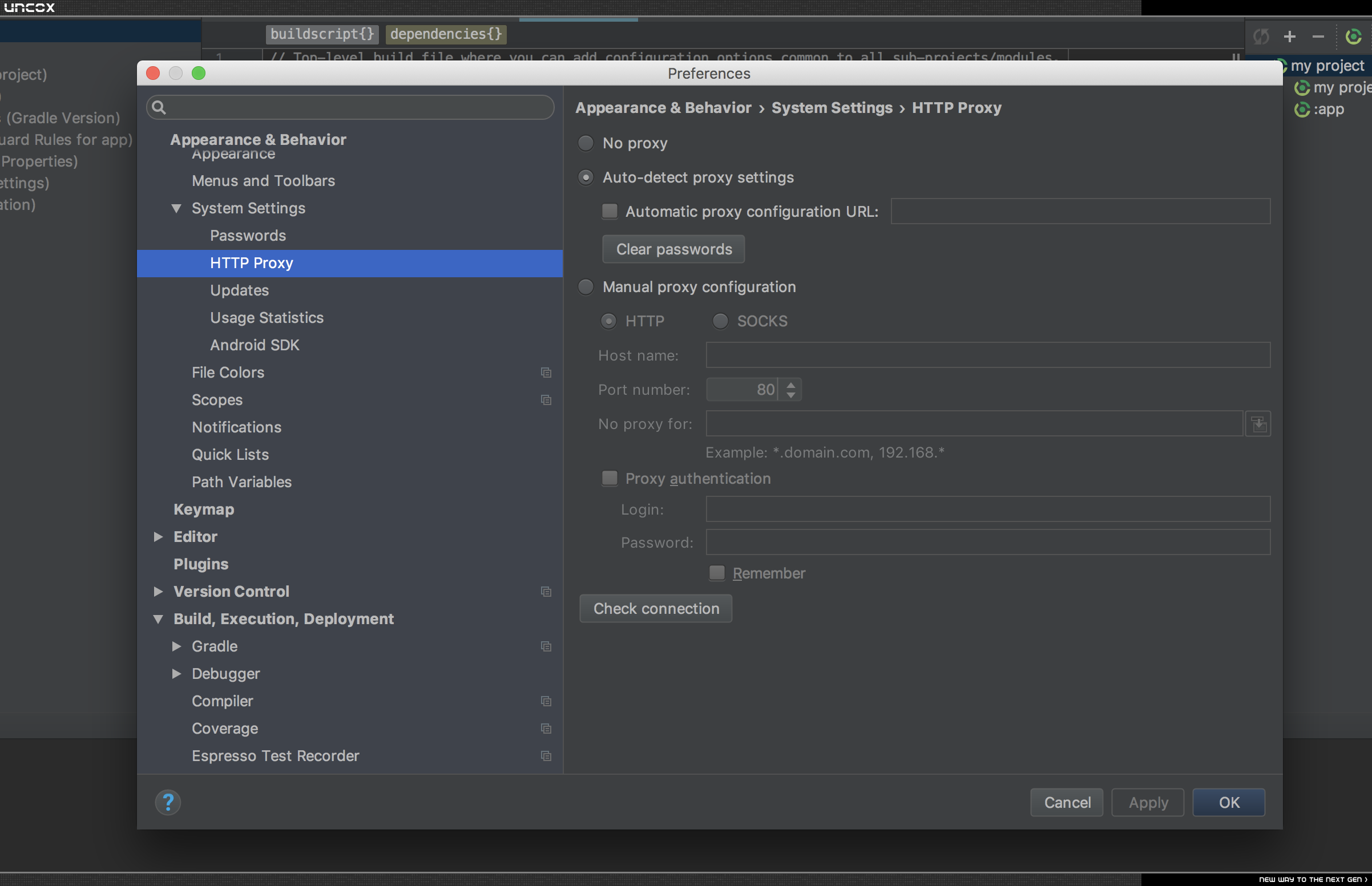Open Android SDK settings

coord(255,345)
